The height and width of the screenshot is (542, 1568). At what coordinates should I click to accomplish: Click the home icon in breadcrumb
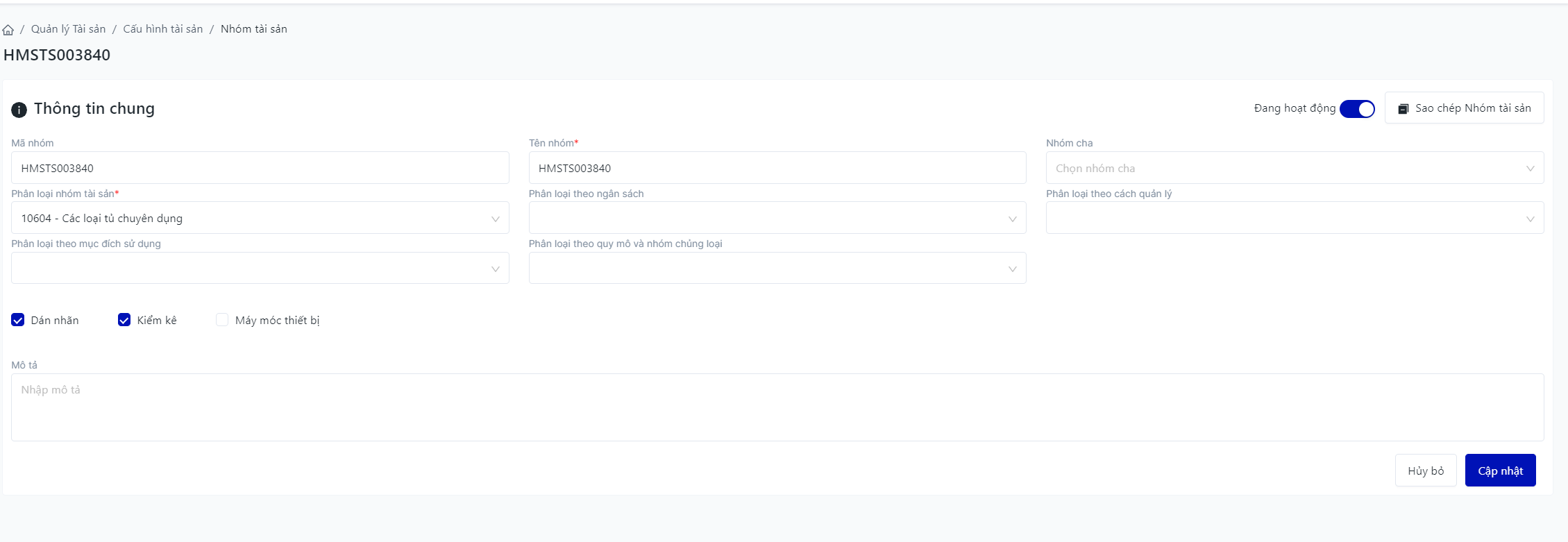(8, 30)
